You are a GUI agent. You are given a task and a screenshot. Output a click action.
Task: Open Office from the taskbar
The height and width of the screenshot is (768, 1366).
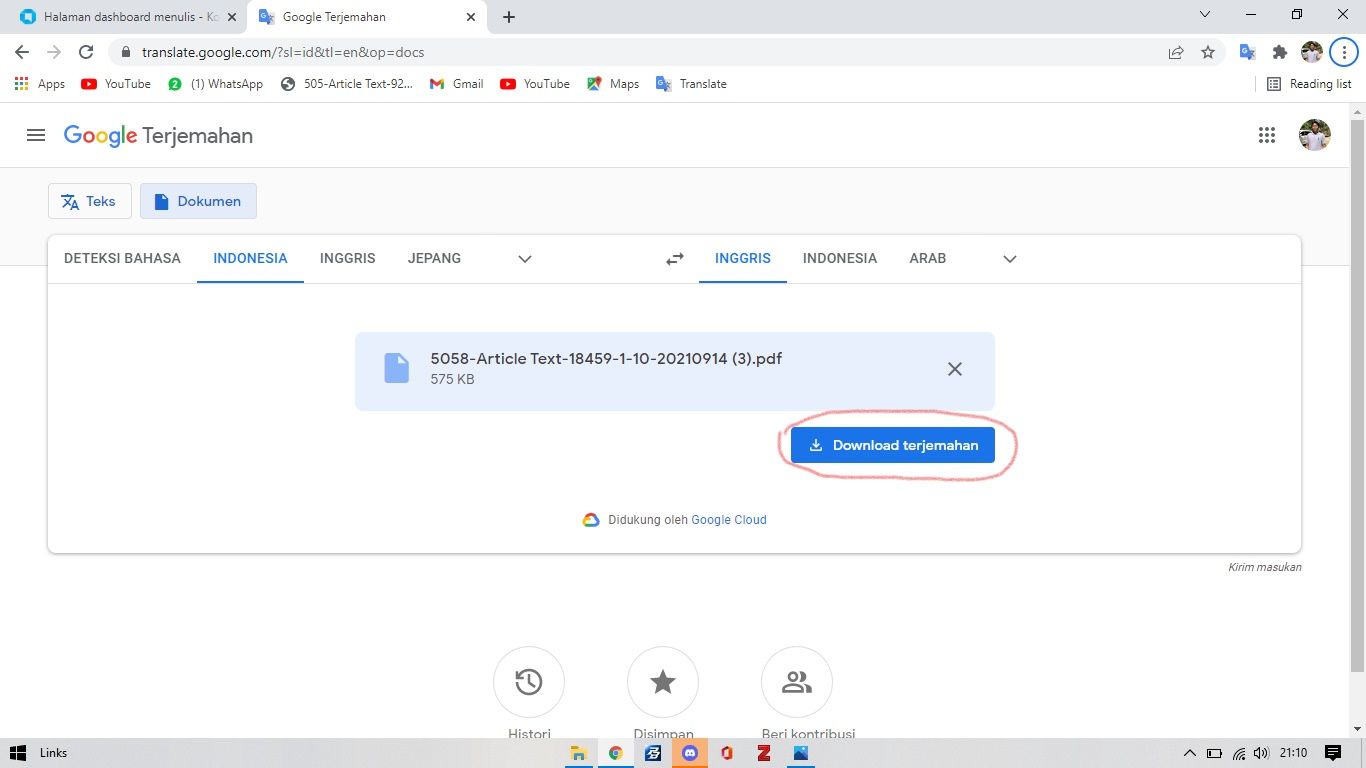pyautogui.click(x=727, y=753)
